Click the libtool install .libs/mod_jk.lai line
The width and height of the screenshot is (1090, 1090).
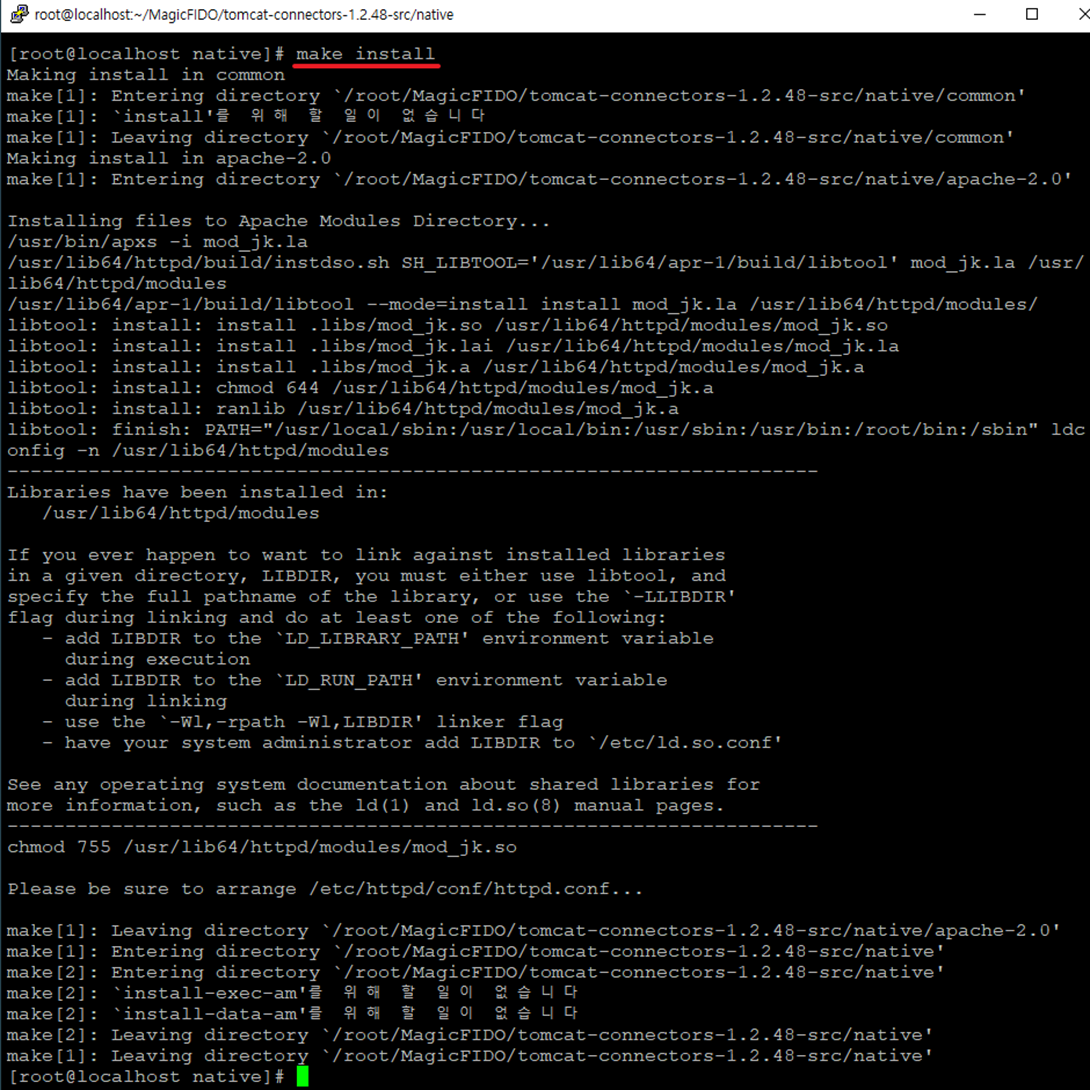(453, 345)
